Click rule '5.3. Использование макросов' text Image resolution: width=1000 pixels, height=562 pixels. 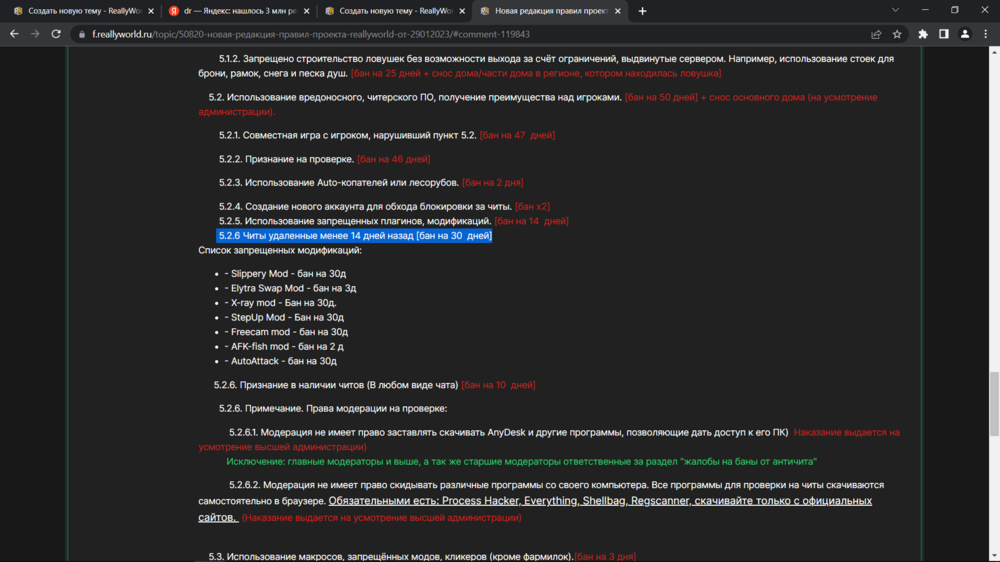tap(390, 557)
